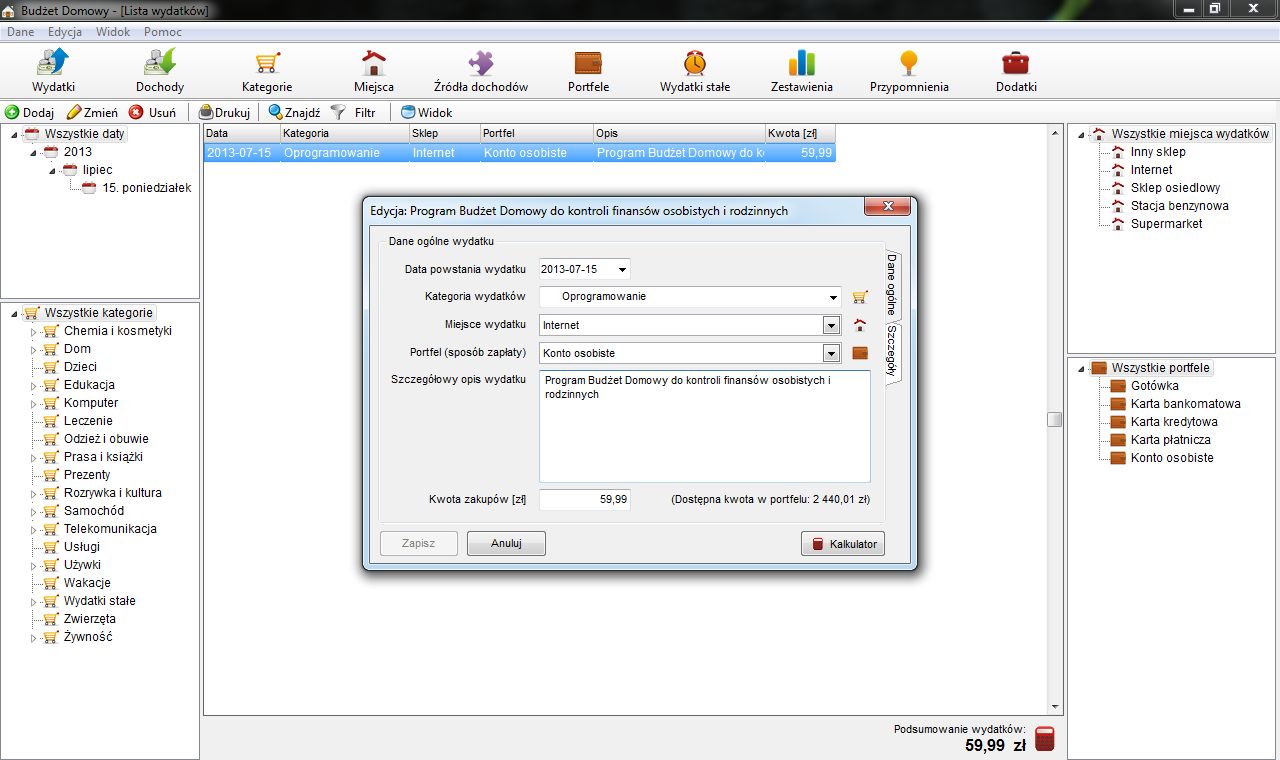
Task: Click cart icon beside Kategoria wydatków
Action: click(x=860, y=297)
